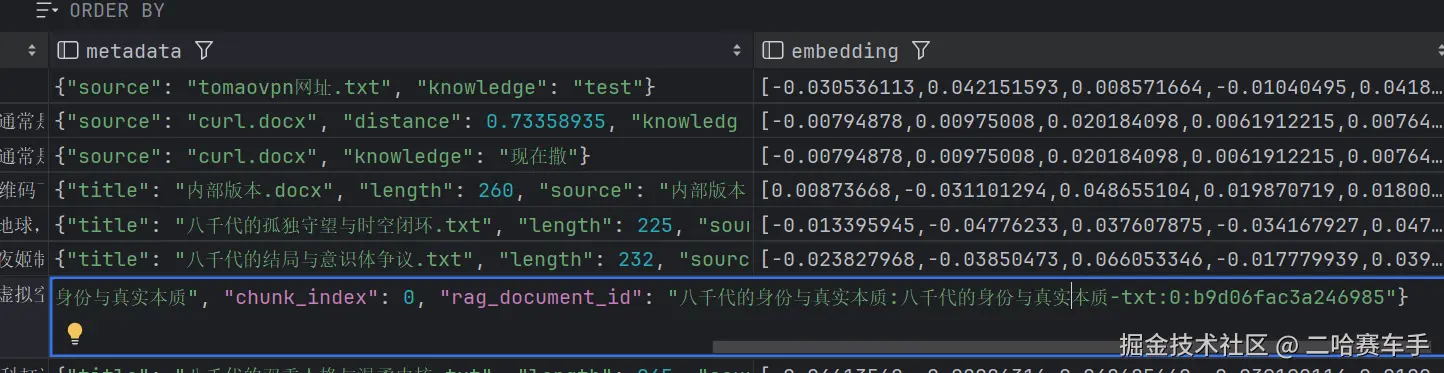Click the ORDER BY sort icon
This screenshot has height=373, width=1444.
click(48, 11)
